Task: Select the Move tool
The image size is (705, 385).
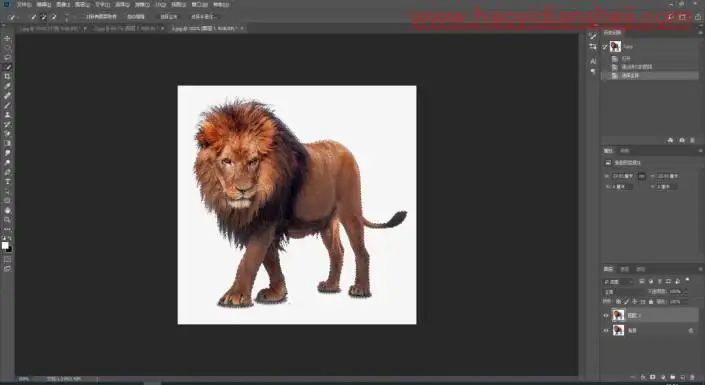Action: tap(7, 39)
